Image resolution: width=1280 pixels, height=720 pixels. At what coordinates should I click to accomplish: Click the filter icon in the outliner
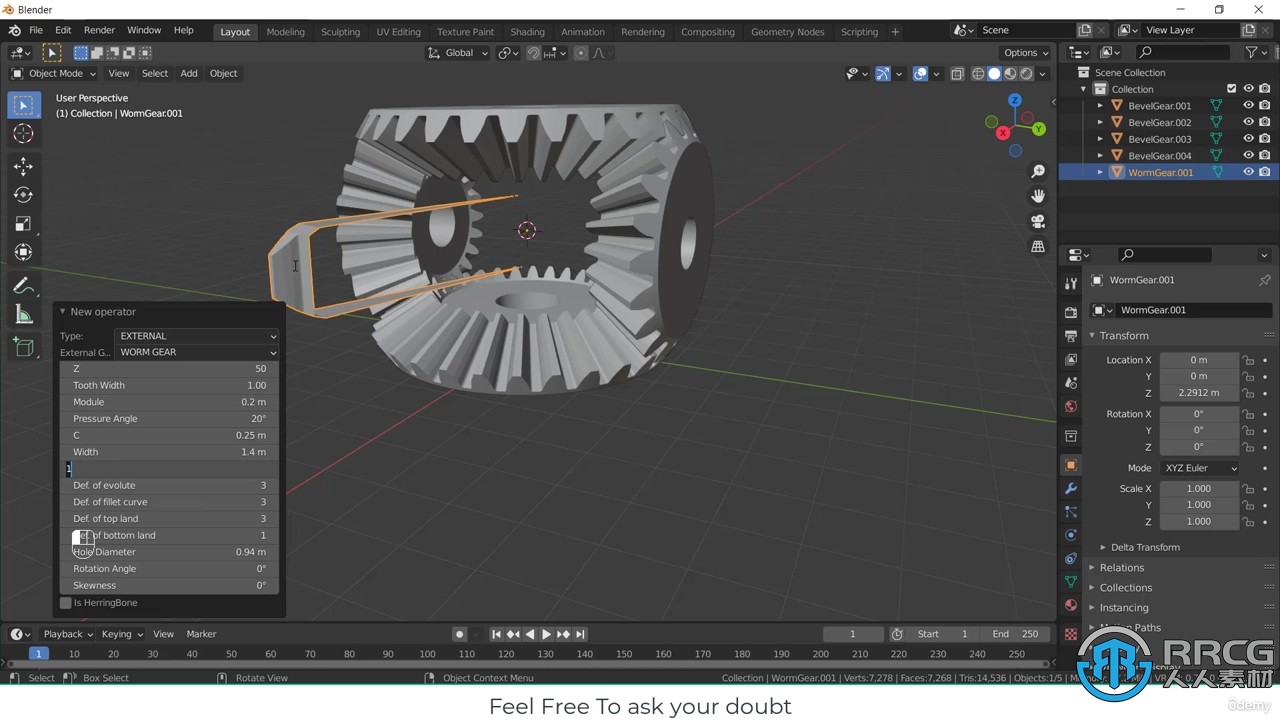1251,52
